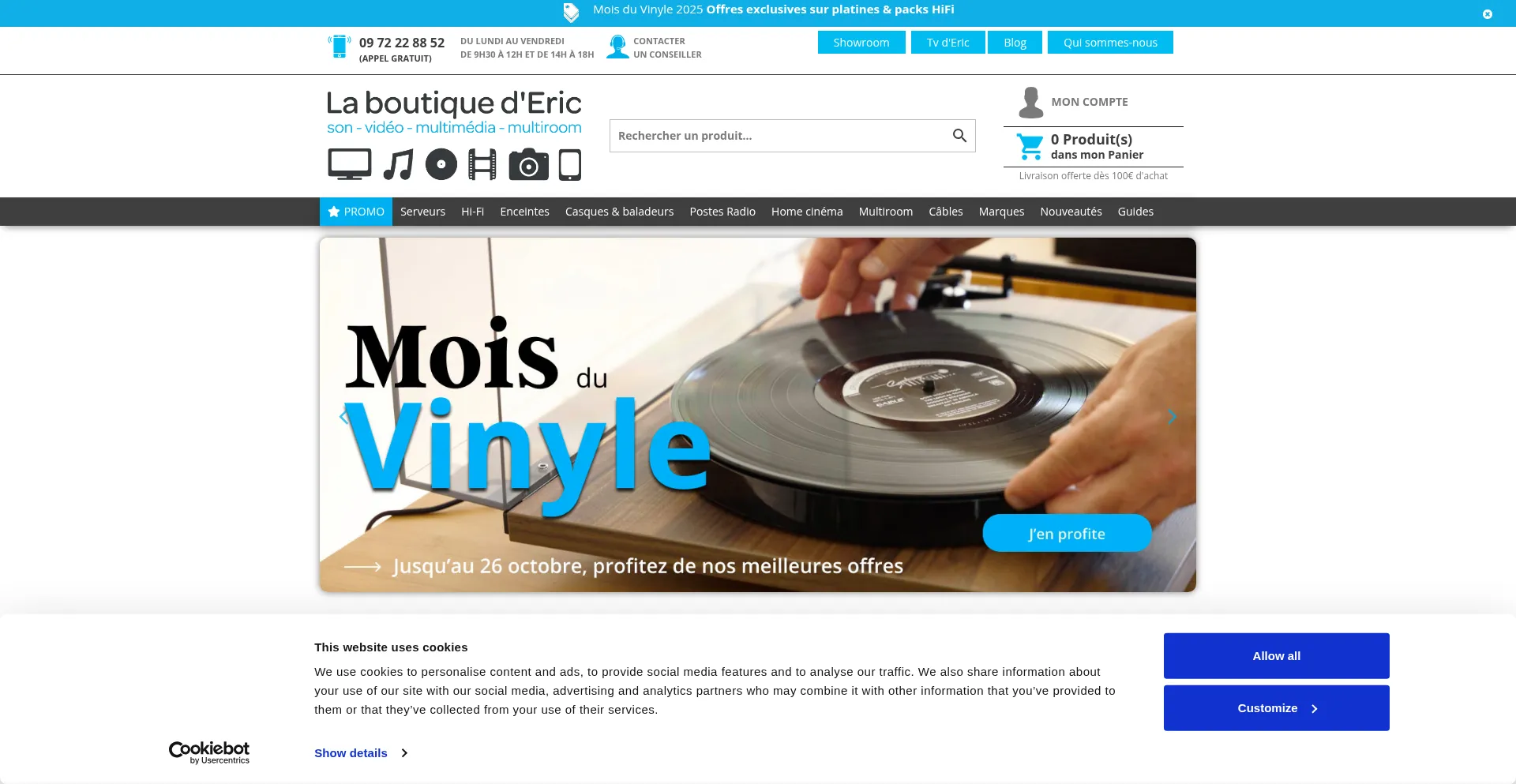Go to previous carousel slide
This screenshot has height=784, width=1516.
pyautogui.click(x=343, y=416)
